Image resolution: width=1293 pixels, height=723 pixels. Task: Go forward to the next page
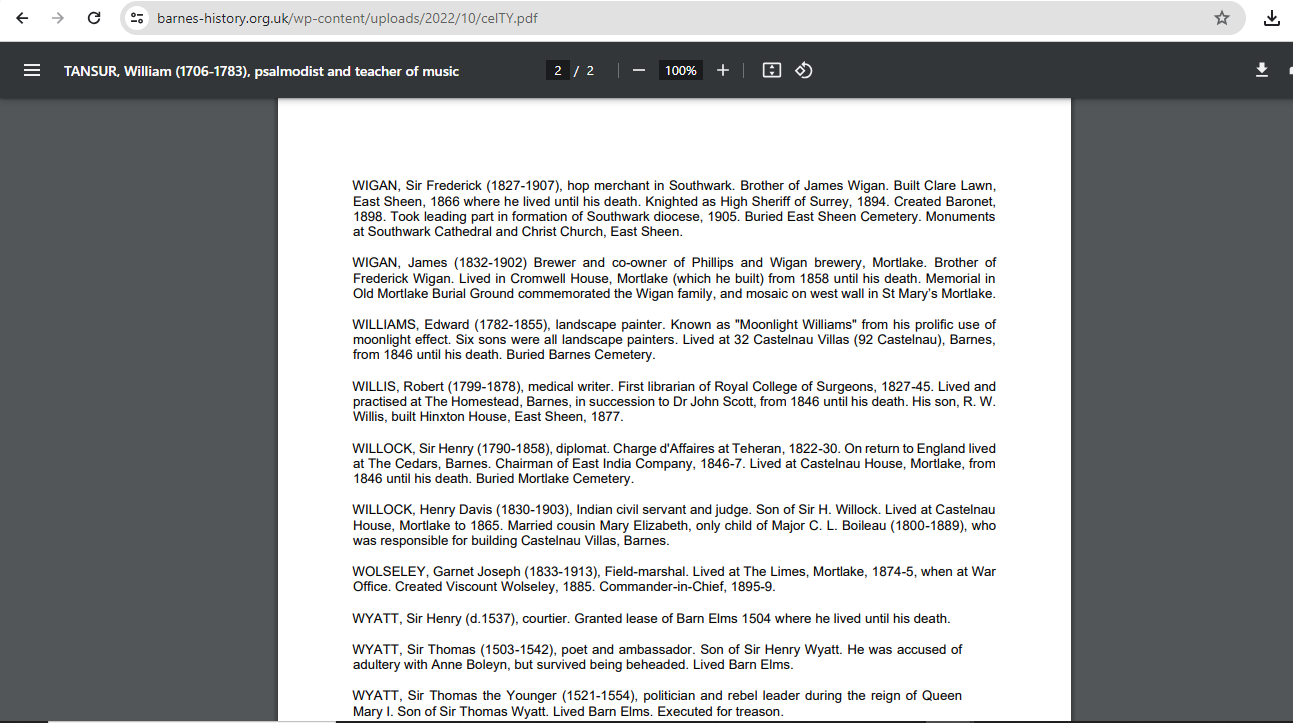tap(58, 18)
